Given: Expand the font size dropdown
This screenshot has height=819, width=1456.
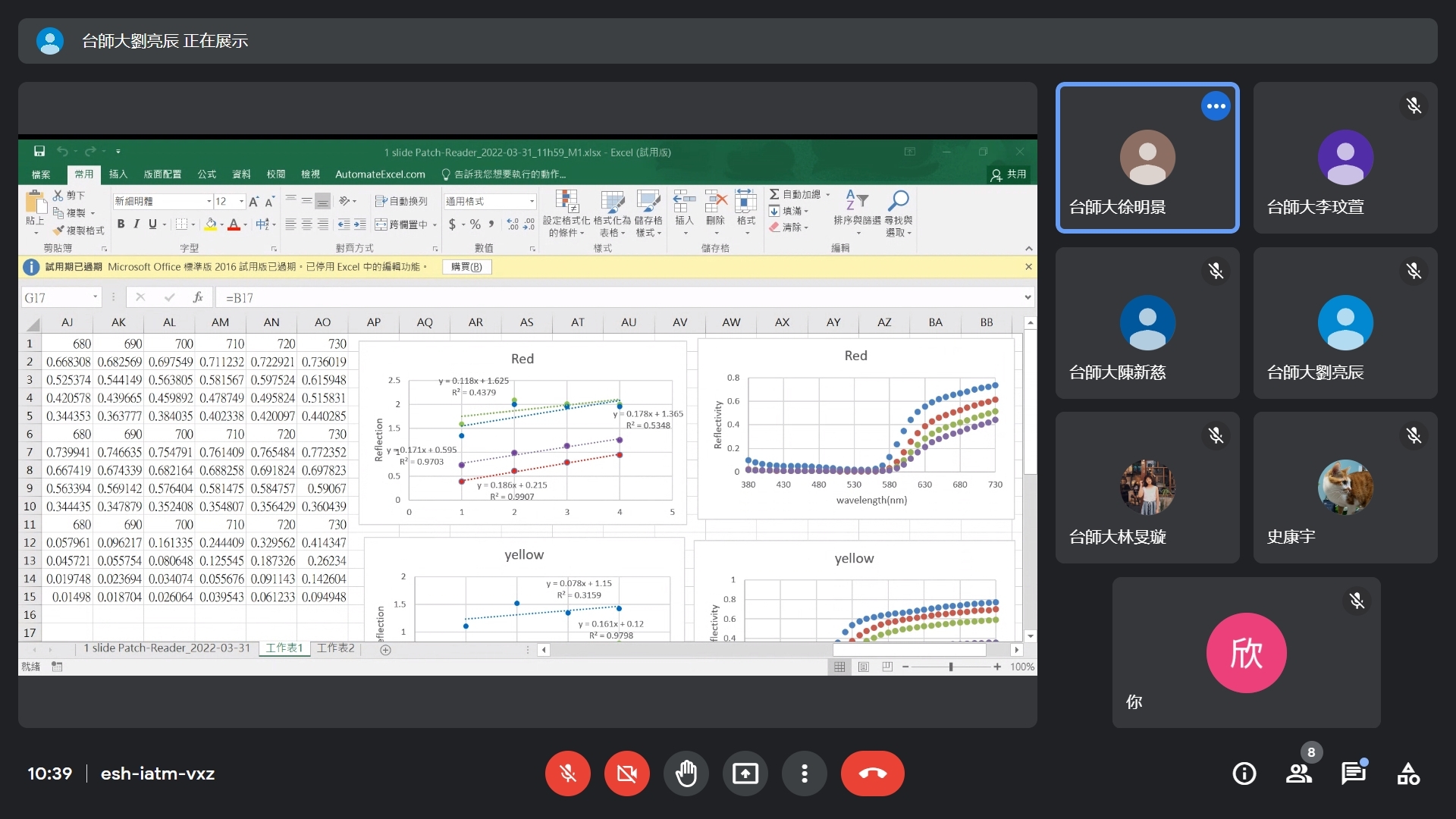Looking at the screenshot, I should point(241,201).
